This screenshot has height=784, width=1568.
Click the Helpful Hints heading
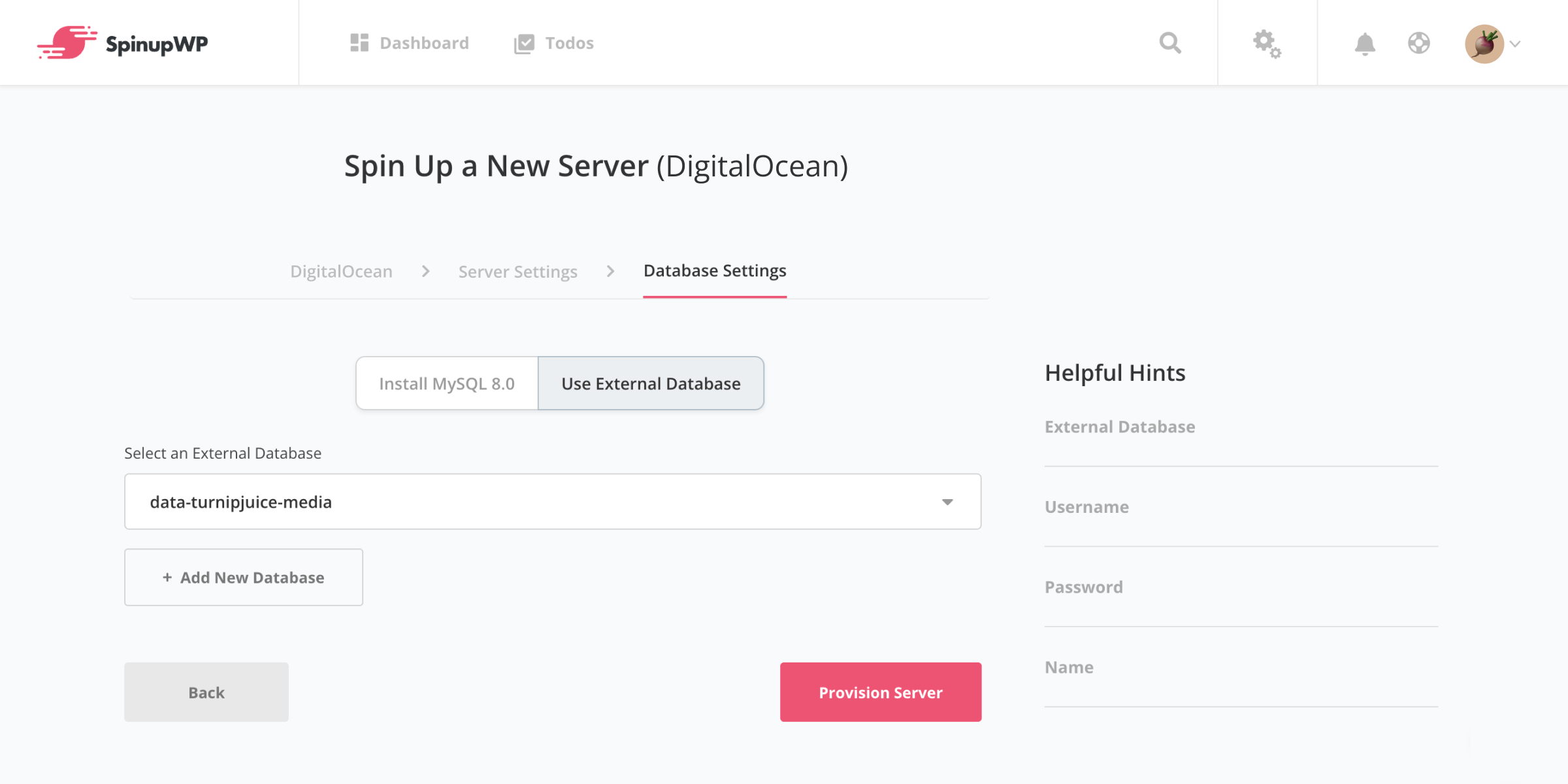1115,372
